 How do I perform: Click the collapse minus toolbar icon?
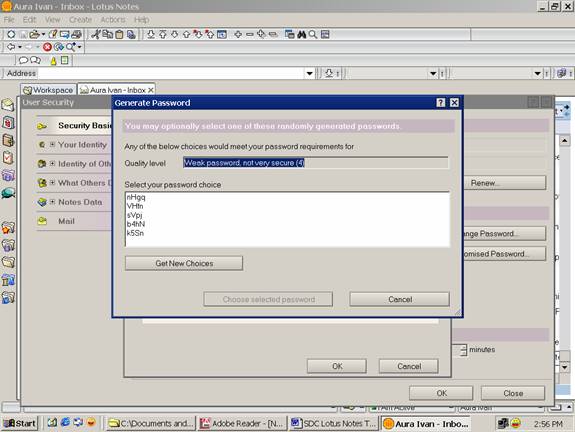pyautogui.click(x=250, y=34)
